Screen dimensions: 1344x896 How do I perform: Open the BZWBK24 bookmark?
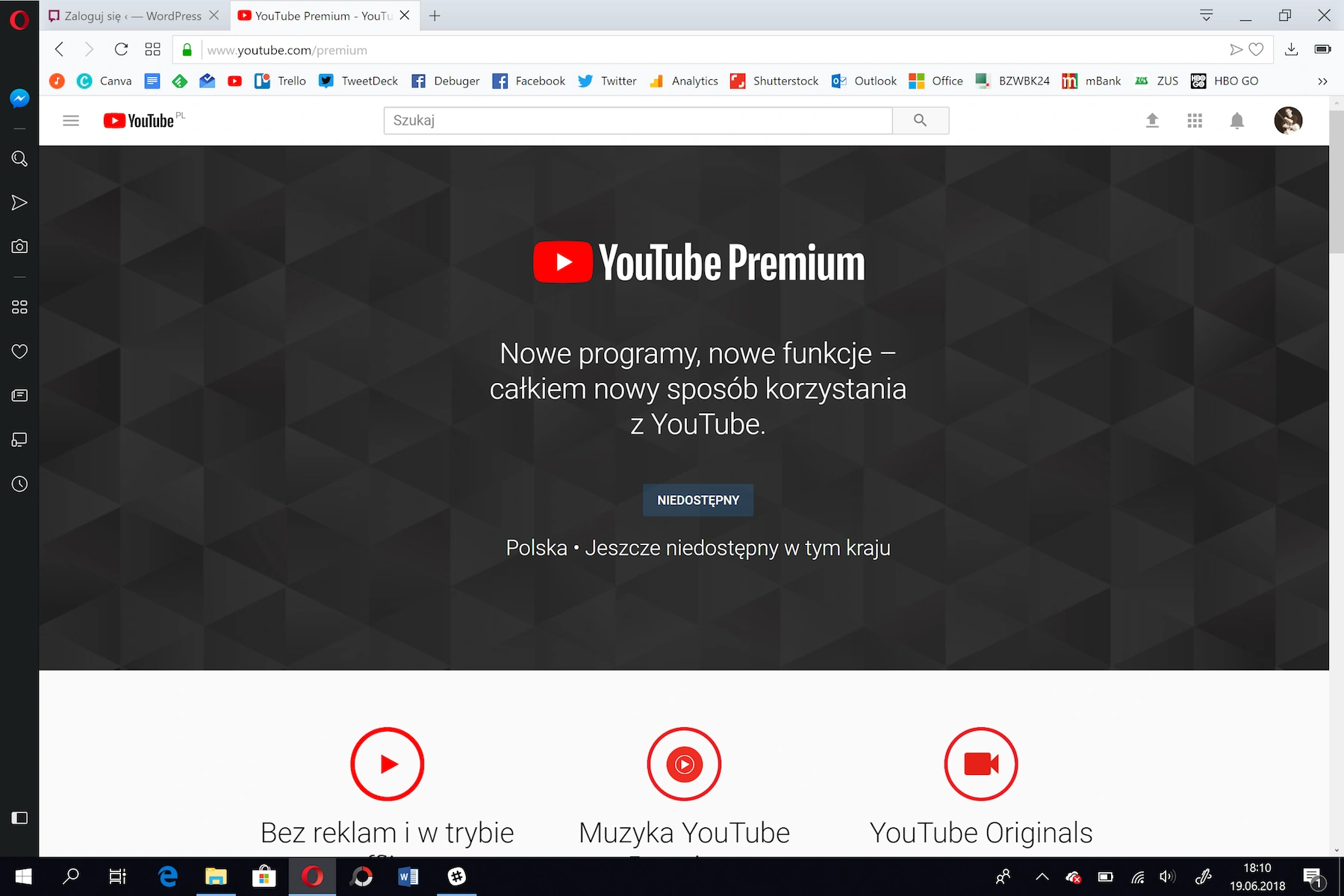tap(1012, 81)
